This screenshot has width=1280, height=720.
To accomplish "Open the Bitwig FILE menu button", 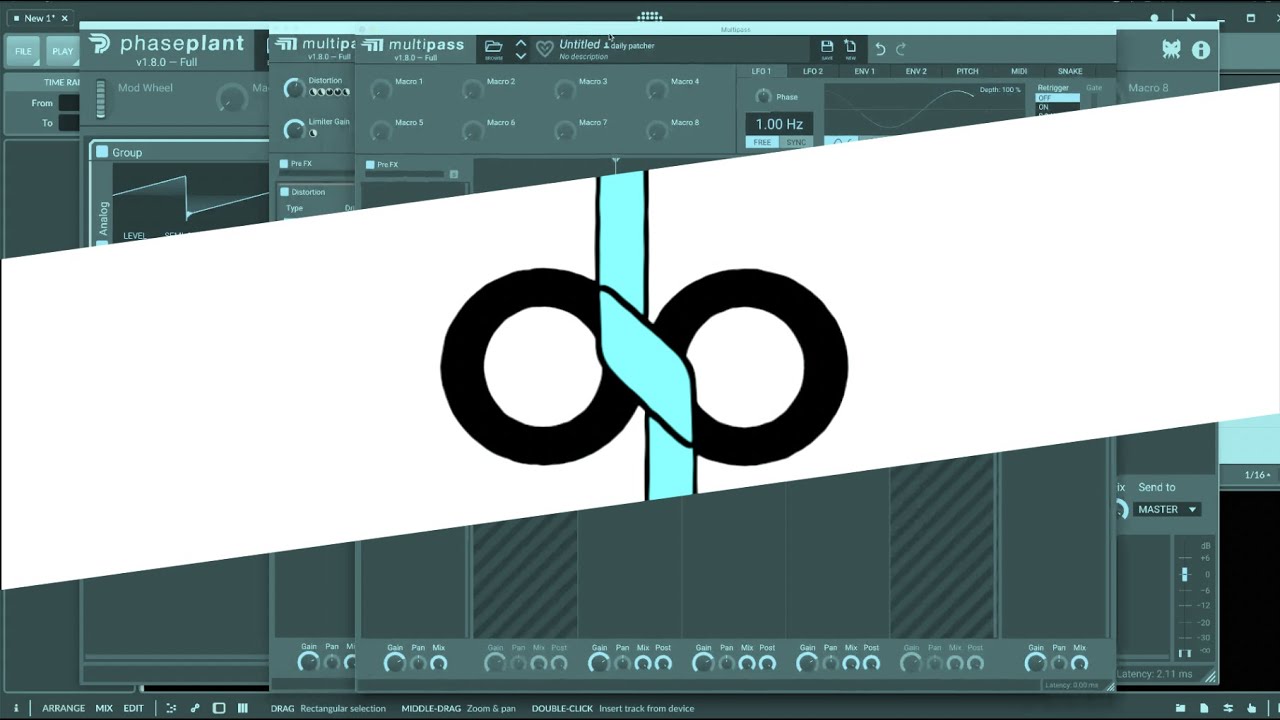I will click(23, 51).
